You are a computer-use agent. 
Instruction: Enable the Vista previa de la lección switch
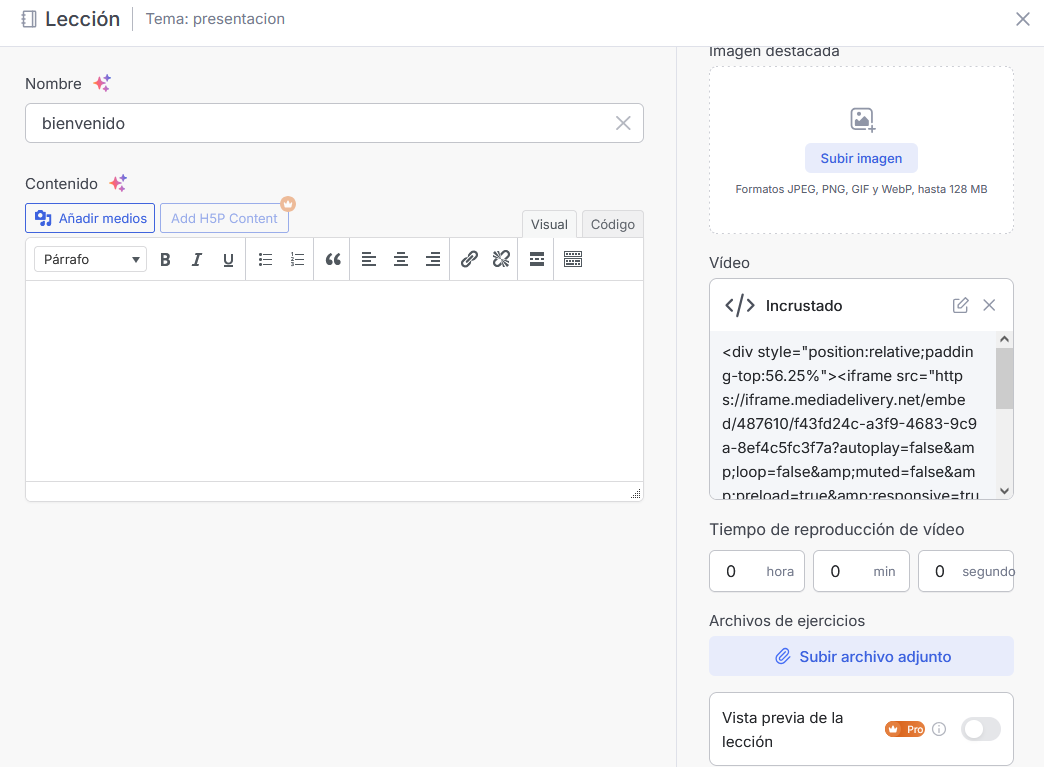pyautogui.click(x=980, y=730)
